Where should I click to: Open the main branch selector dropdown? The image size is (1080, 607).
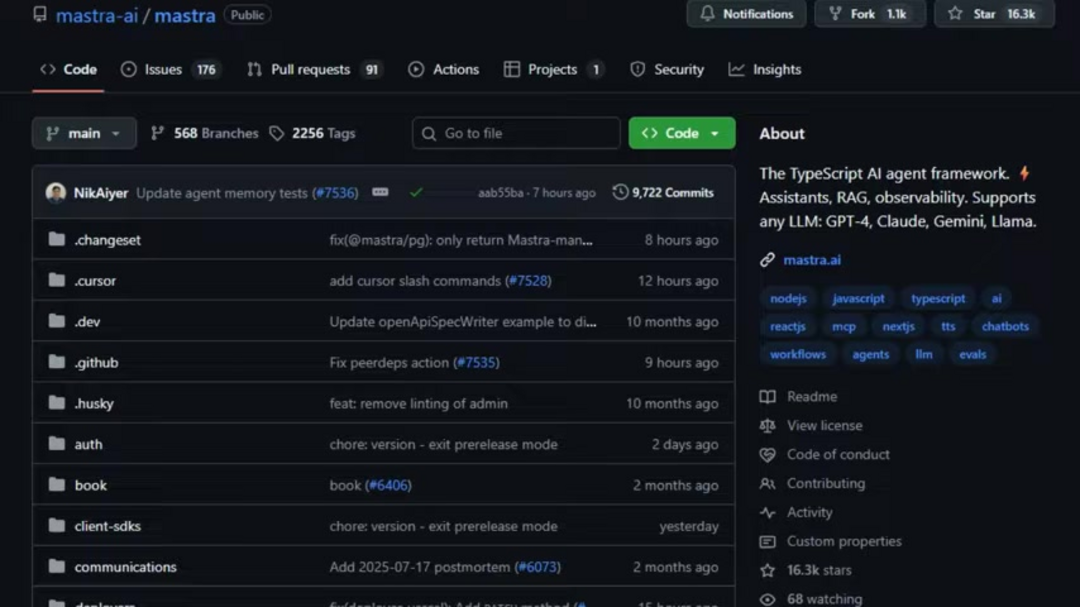pyautogui.click(x=84, y=133)
